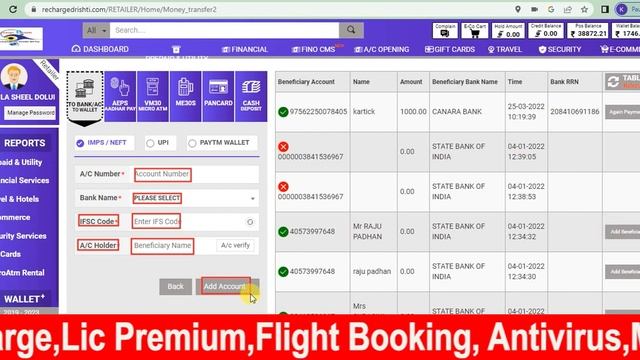Open the E-Co Cart icon

click(x=475, y=31)
